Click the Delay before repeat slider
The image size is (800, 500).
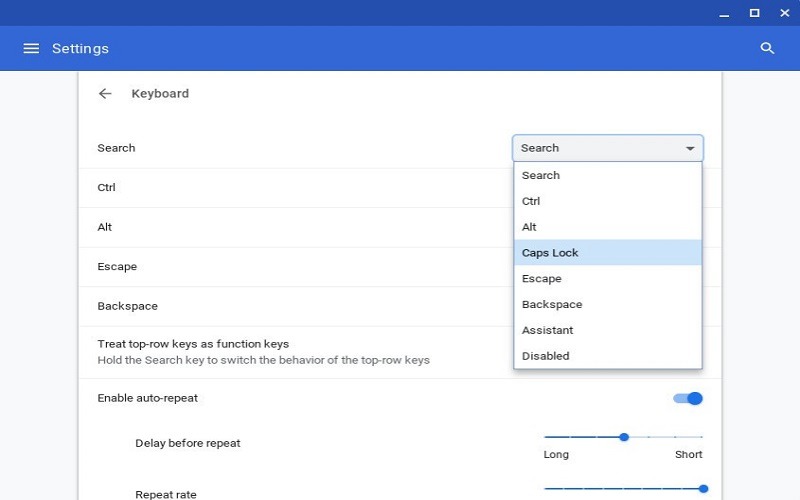pos(623,437)
